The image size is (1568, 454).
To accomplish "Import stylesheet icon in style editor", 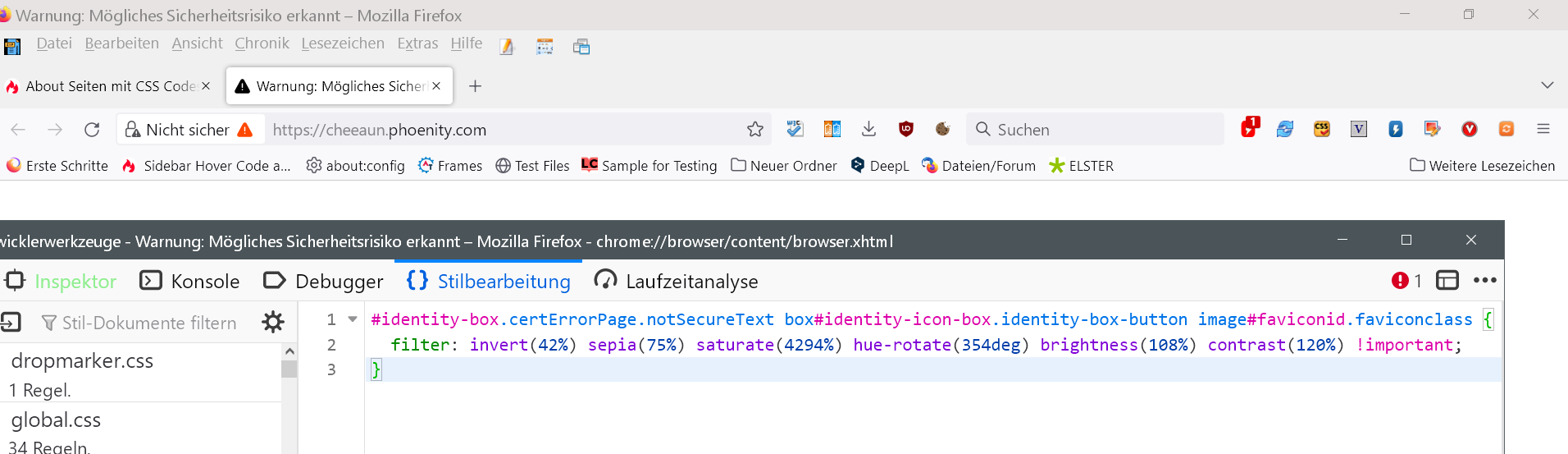I will tap(11, 323).
